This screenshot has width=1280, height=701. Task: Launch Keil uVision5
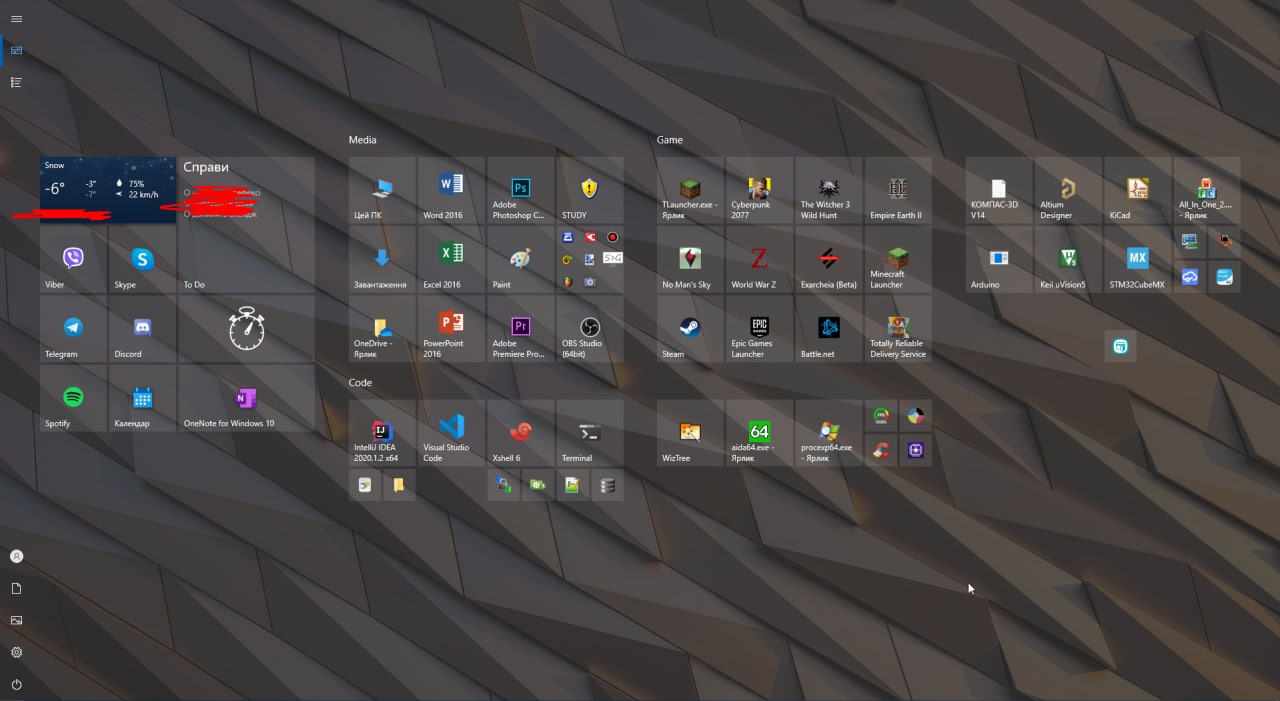click(x=1068, y=260)
